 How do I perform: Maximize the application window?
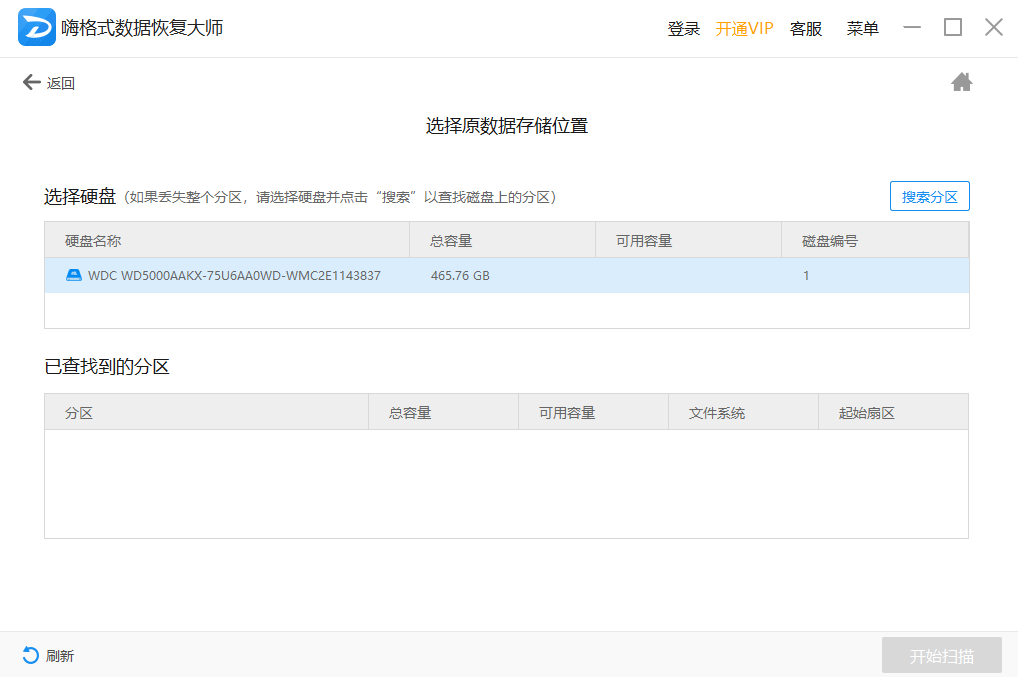click(x=952, y=28)
